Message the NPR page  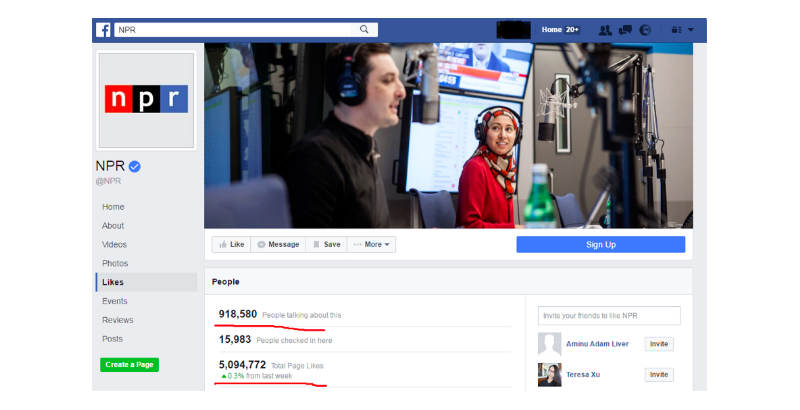click(x=278, y=245)
